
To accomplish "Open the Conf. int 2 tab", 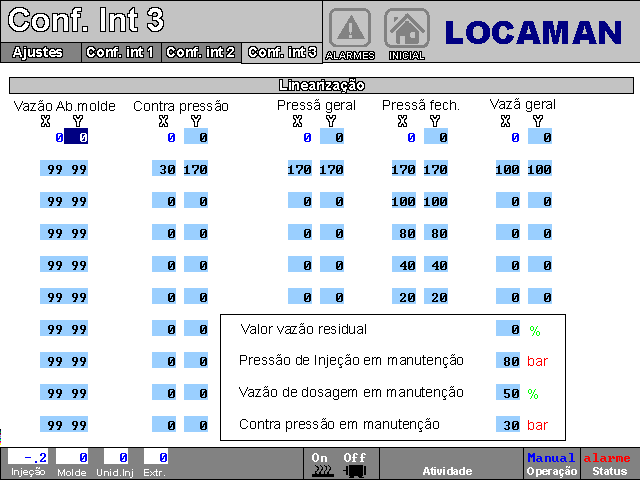I will click(200, 52).
